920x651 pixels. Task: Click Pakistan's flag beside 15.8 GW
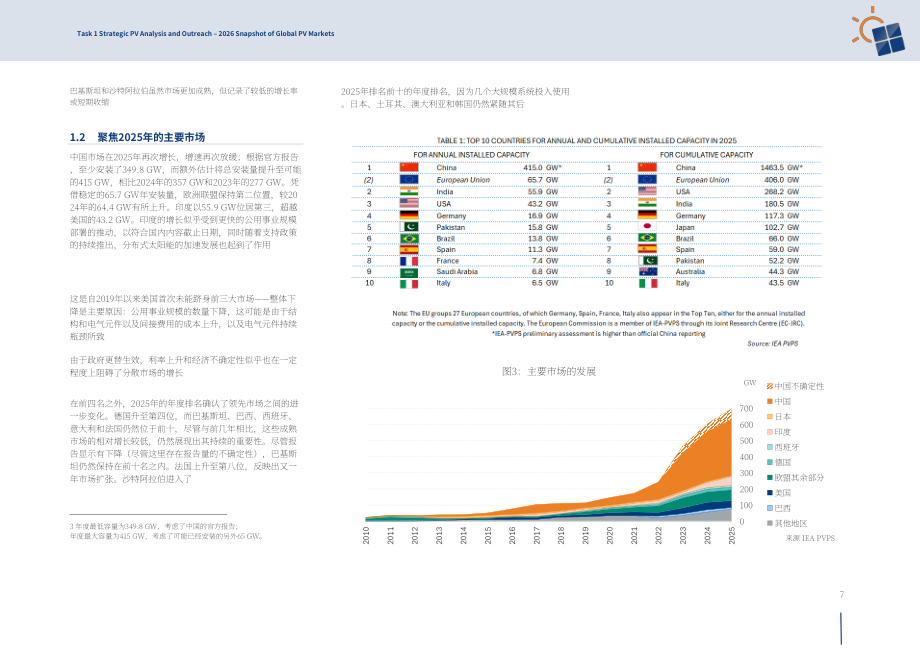coord(409,227)
